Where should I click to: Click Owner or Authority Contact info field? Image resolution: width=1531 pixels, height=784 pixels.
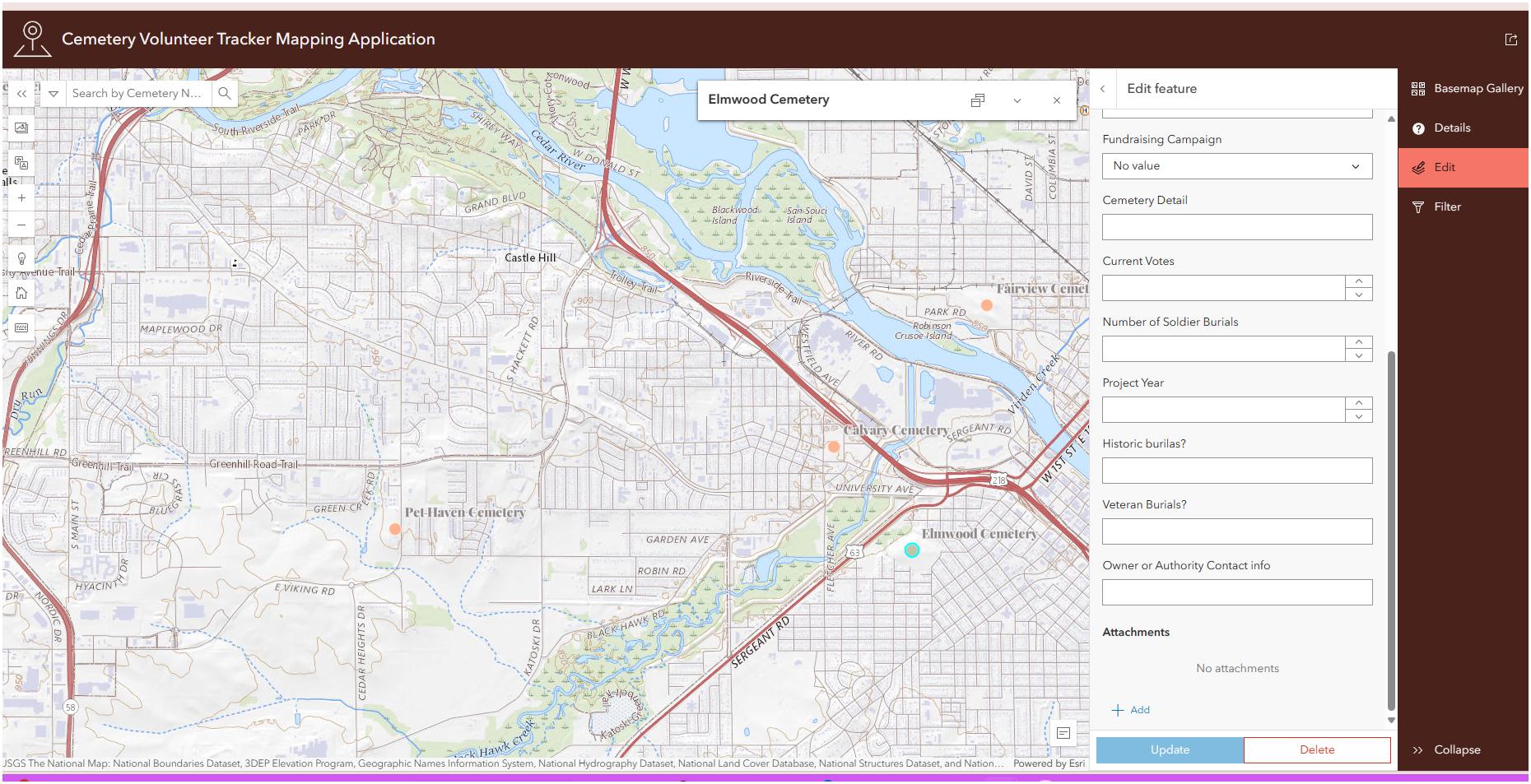[1237, 592]
